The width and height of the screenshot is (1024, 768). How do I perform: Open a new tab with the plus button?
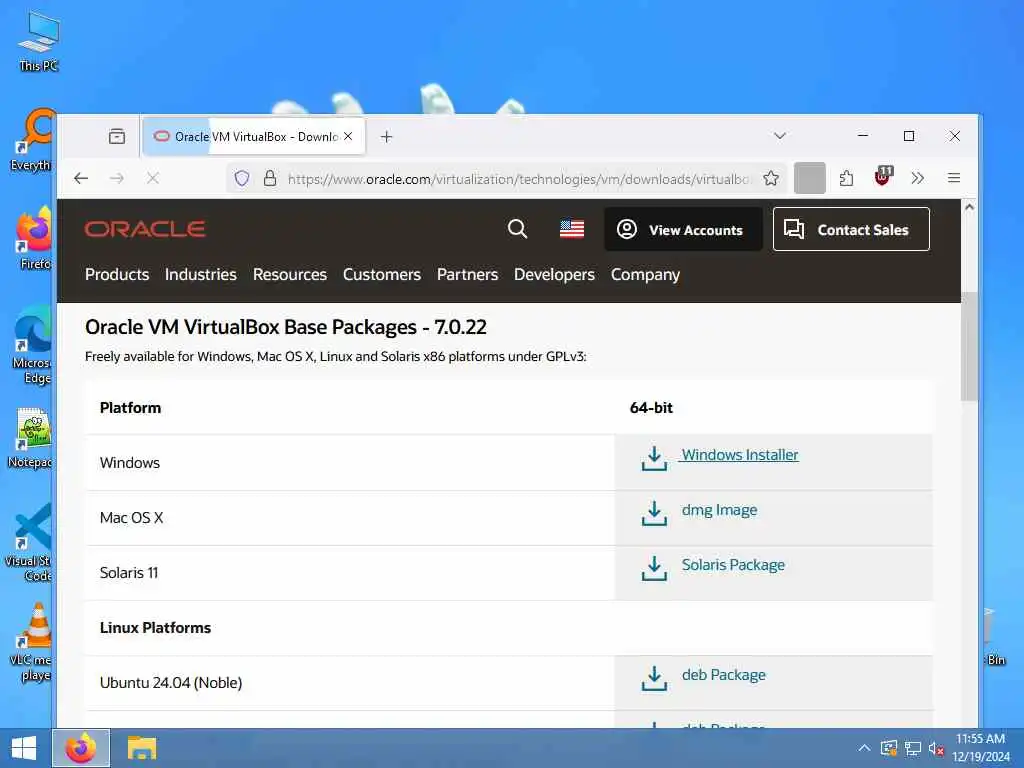click(387, 136)
